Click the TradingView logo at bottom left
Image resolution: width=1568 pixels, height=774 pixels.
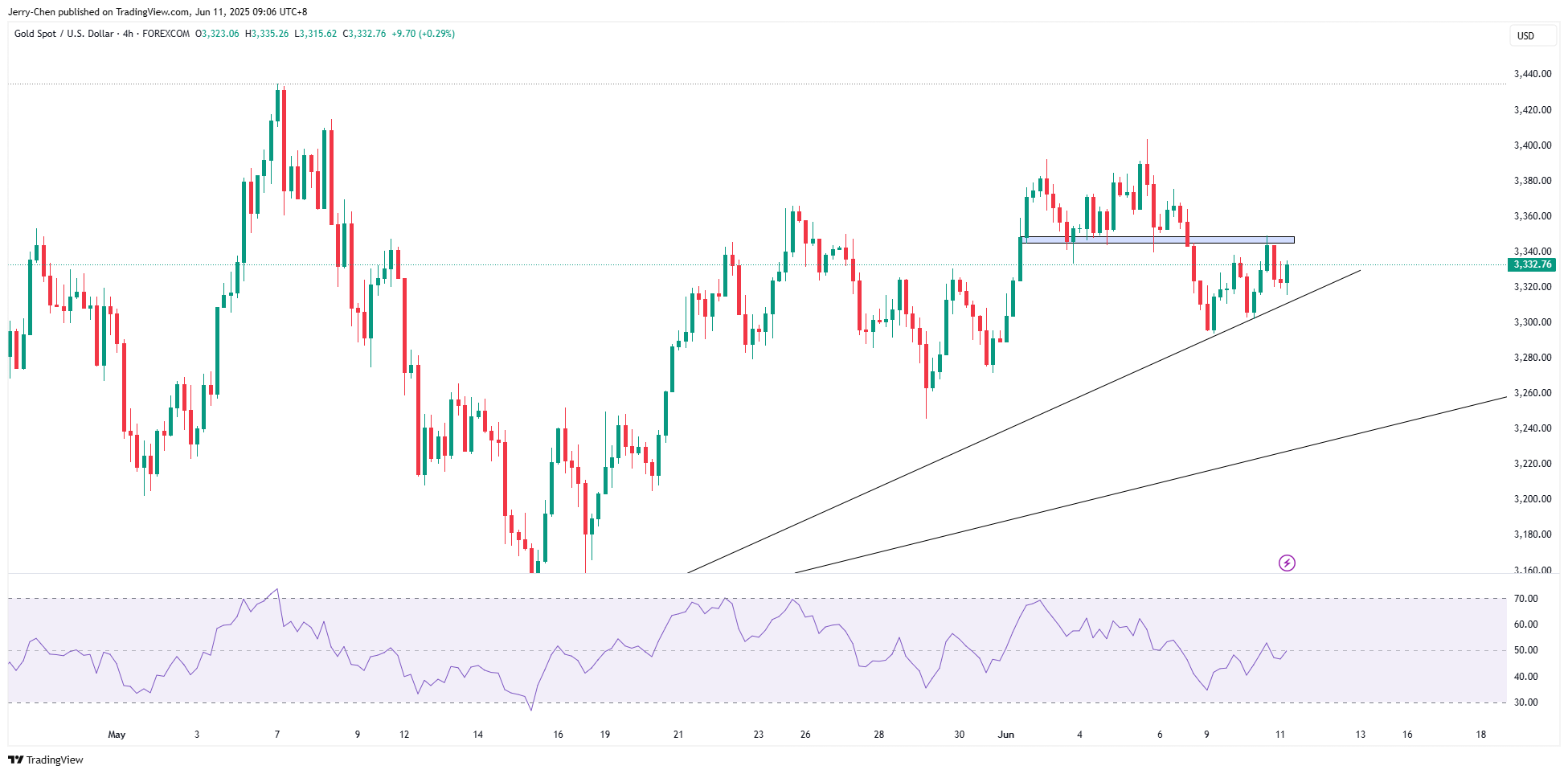47,760
